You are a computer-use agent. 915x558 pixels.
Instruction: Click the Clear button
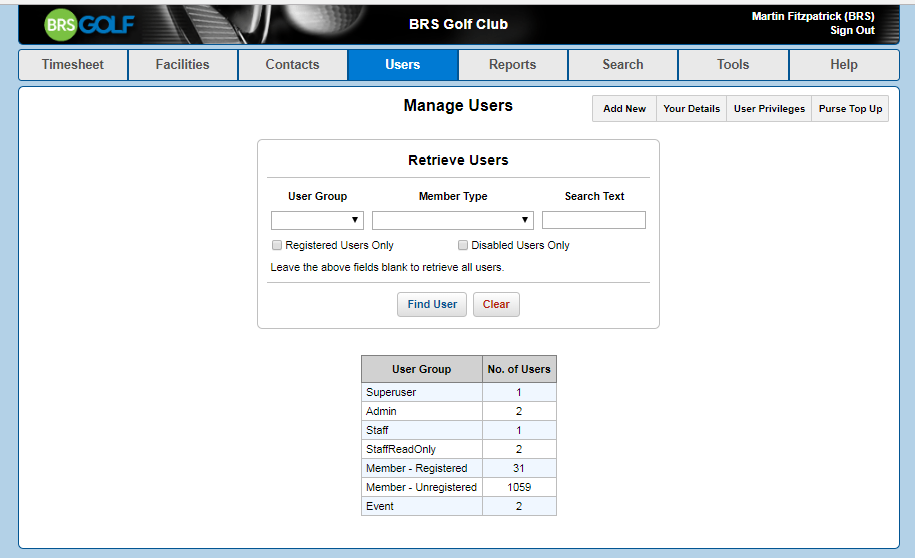coord(496,304)
